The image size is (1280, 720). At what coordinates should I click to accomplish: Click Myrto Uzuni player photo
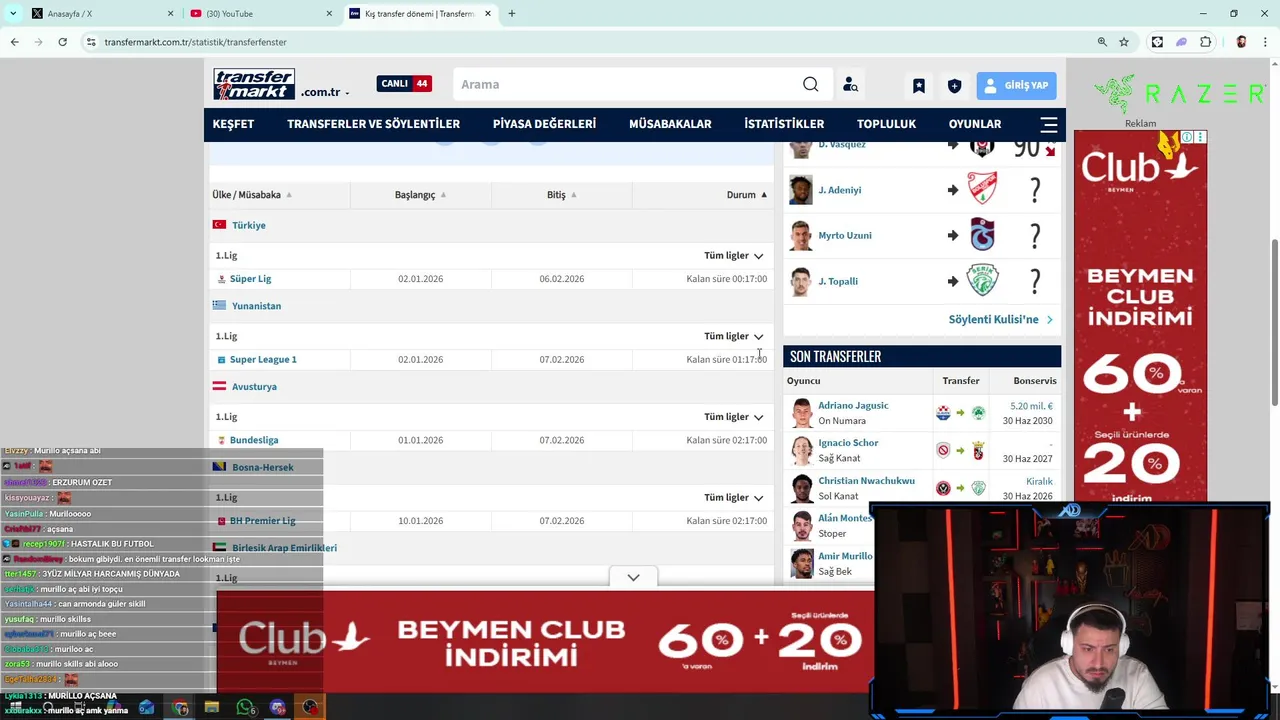(x=800, y=236)
